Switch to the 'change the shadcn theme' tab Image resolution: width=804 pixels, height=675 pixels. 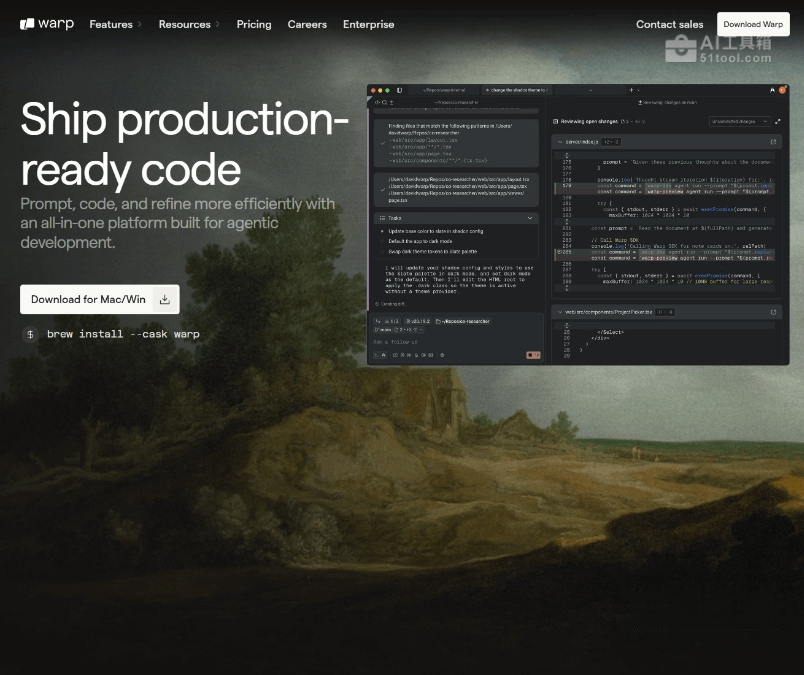pyautogui.click(x=515, y=90)
